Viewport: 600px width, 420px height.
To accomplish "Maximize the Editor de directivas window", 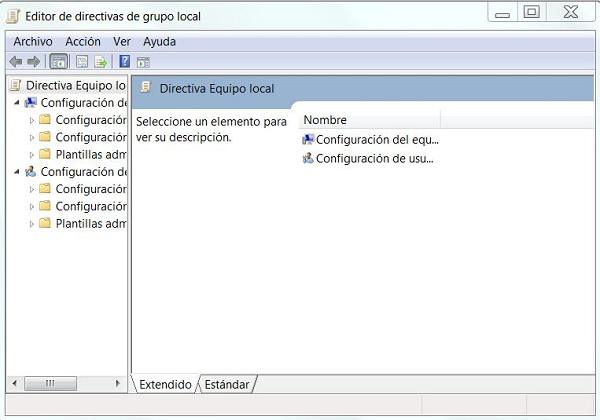I will pos(532,11).
